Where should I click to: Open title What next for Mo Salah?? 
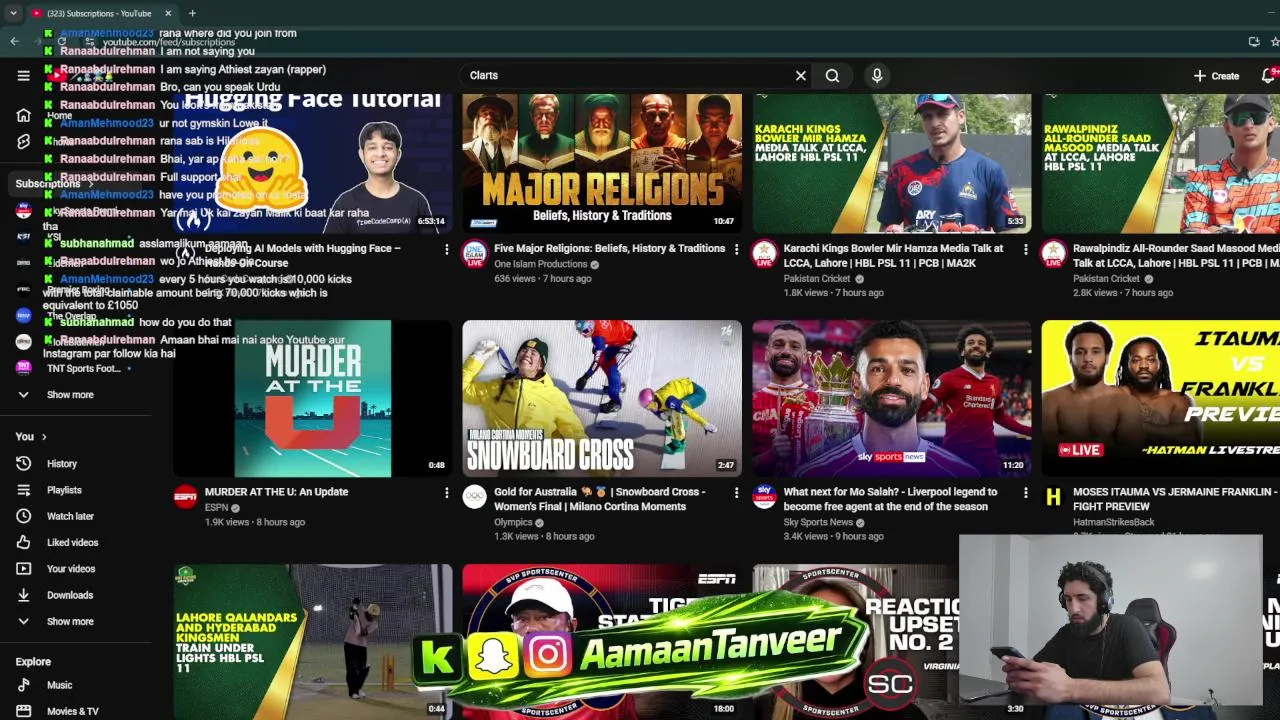click(890, 499)
